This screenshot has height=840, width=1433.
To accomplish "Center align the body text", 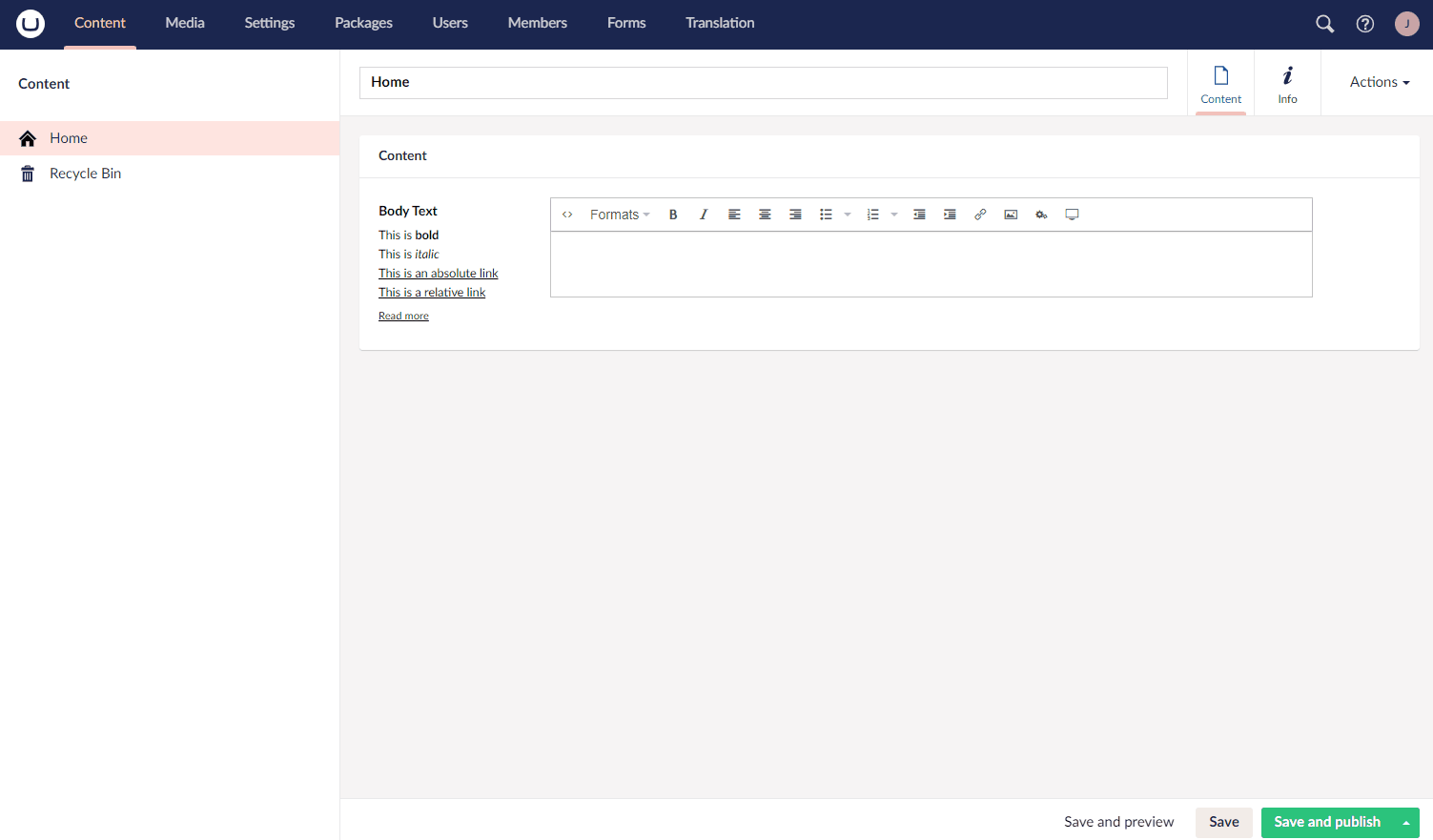I will click(x=765, y=215).
